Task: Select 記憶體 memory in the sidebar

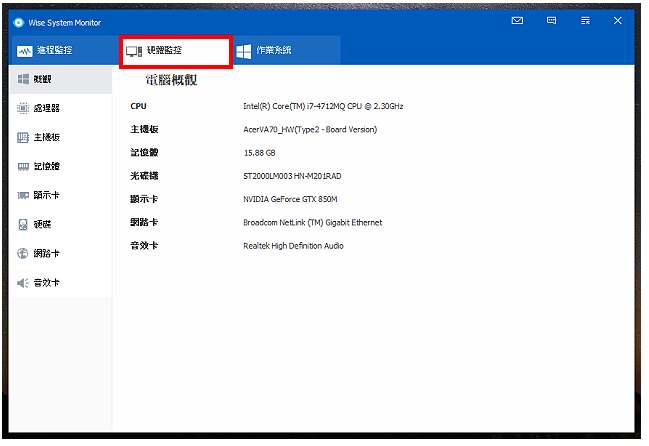Action: pos(60,166)
